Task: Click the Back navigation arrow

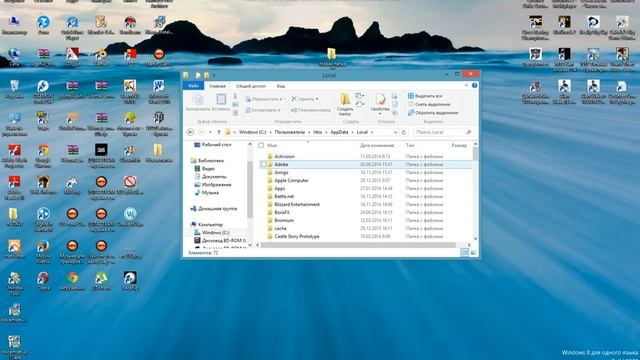Action: (190, 132)
